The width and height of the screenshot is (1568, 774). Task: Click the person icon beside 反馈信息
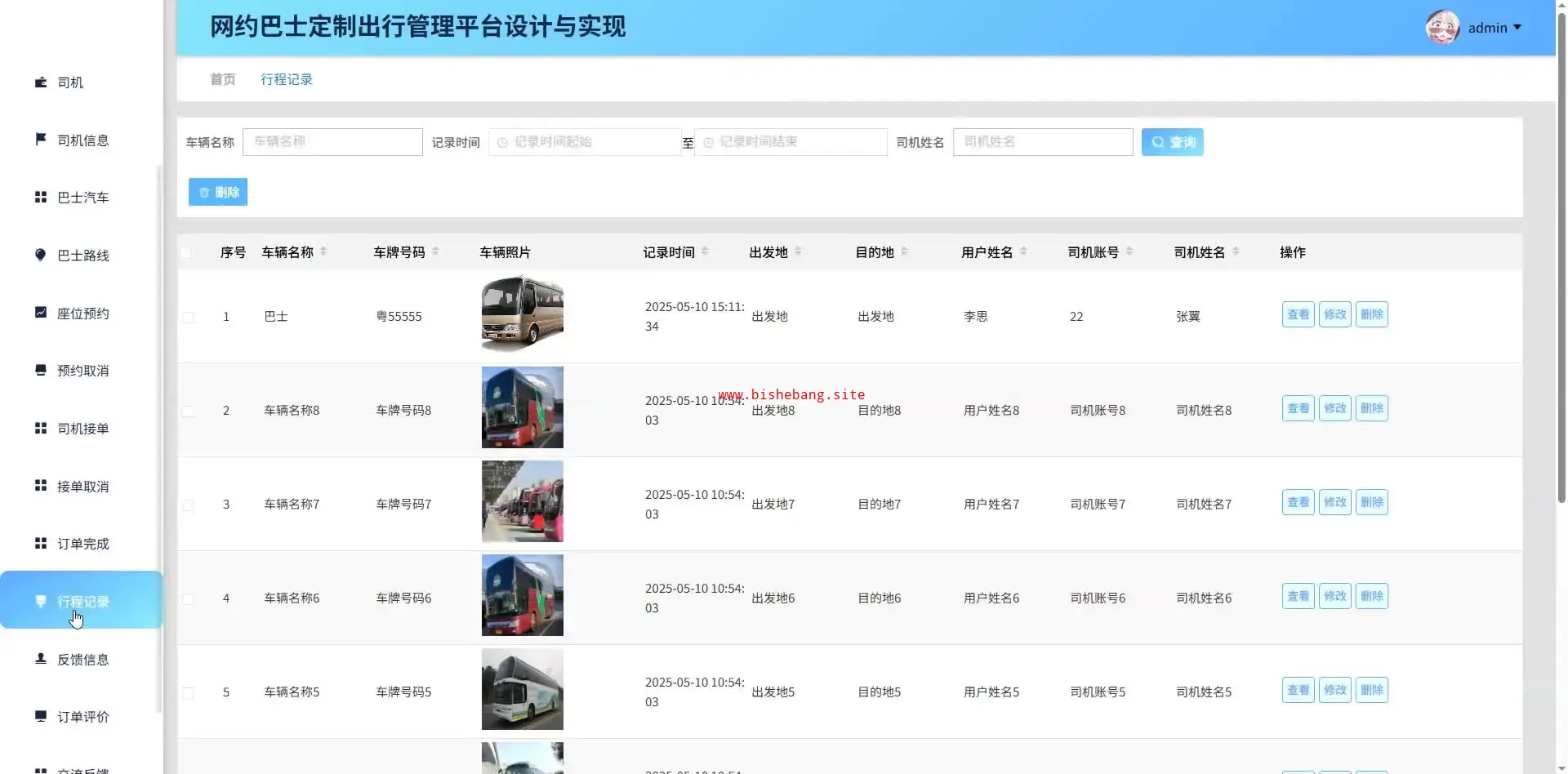pos(41,659)
